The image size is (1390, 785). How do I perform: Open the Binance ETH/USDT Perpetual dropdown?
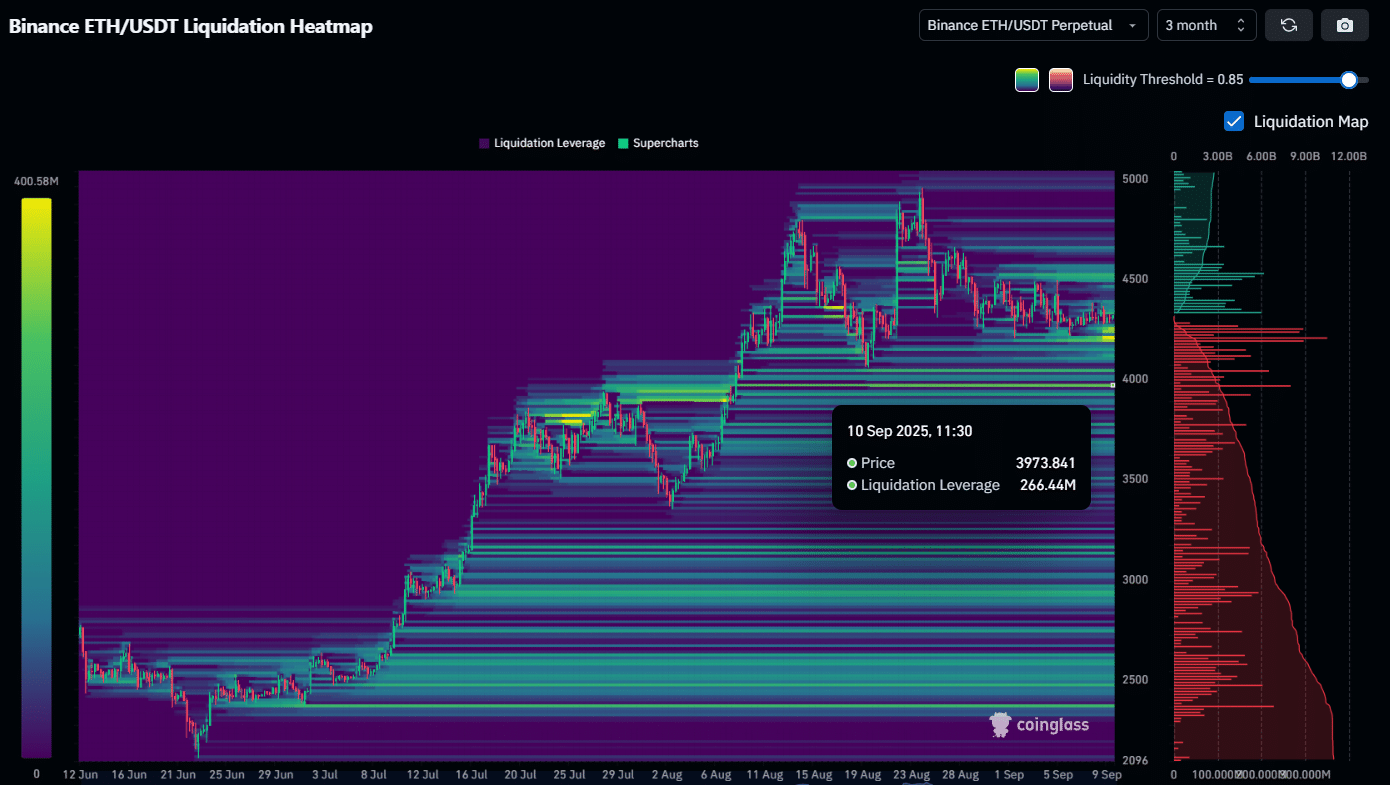coord(1033,25)
